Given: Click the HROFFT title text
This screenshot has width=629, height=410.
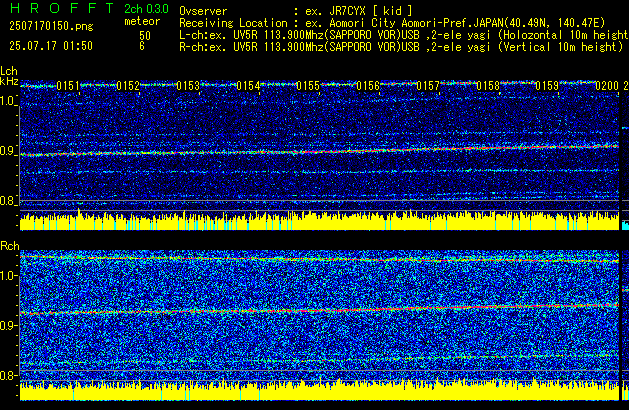Looking at the screenshot, I should [62, 8].
